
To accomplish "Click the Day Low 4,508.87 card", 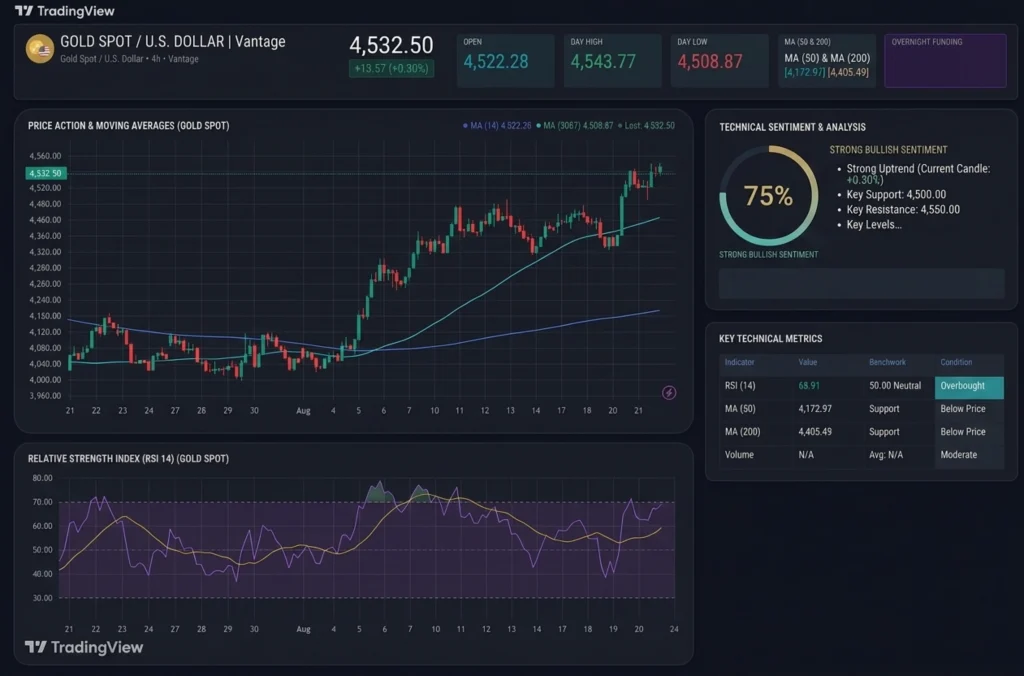I will [x=720, y=60].
